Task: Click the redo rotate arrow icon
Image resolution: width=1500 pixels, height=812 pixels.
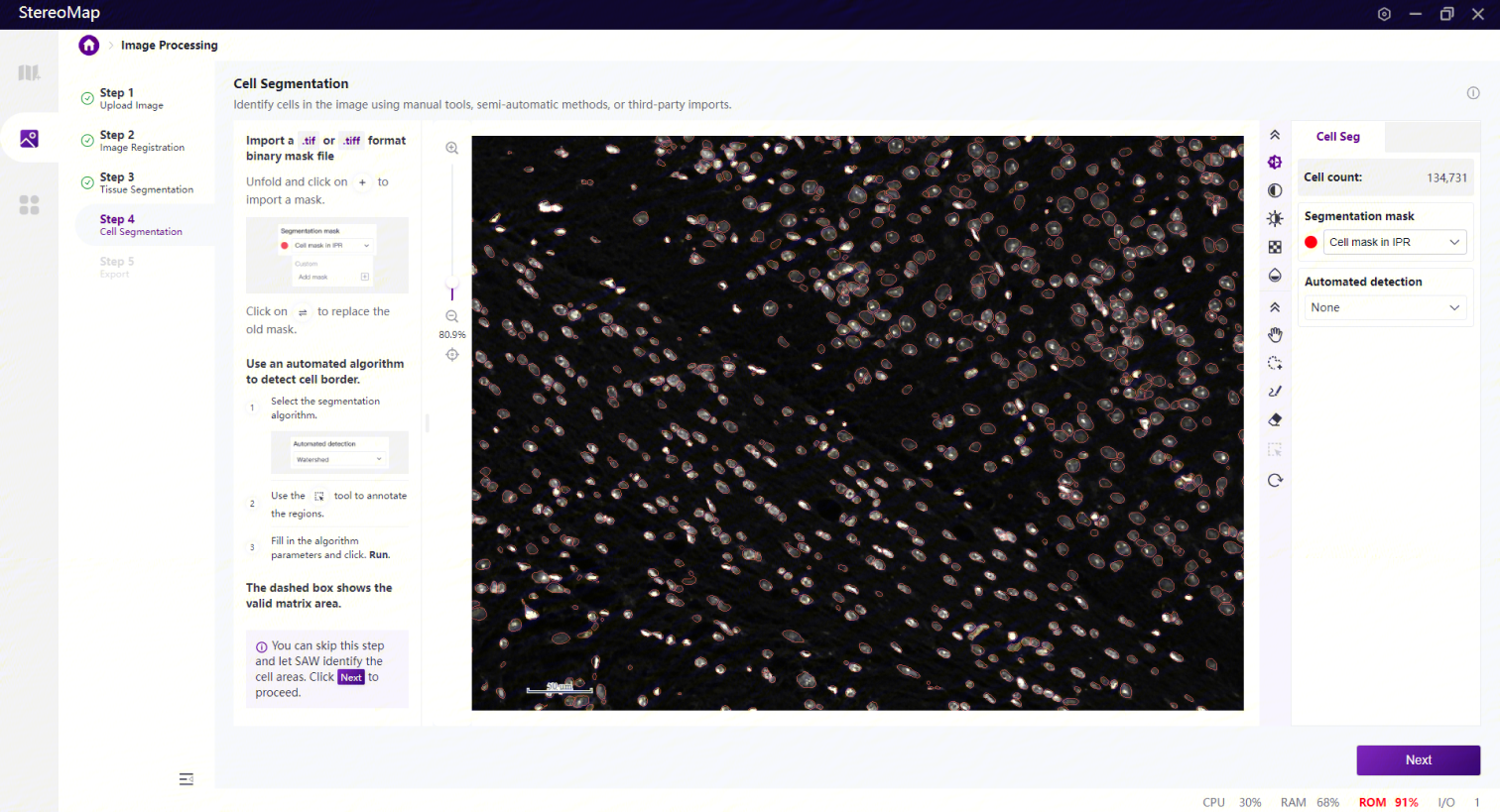Action: pyautogui.click(x=1275, y=480)
